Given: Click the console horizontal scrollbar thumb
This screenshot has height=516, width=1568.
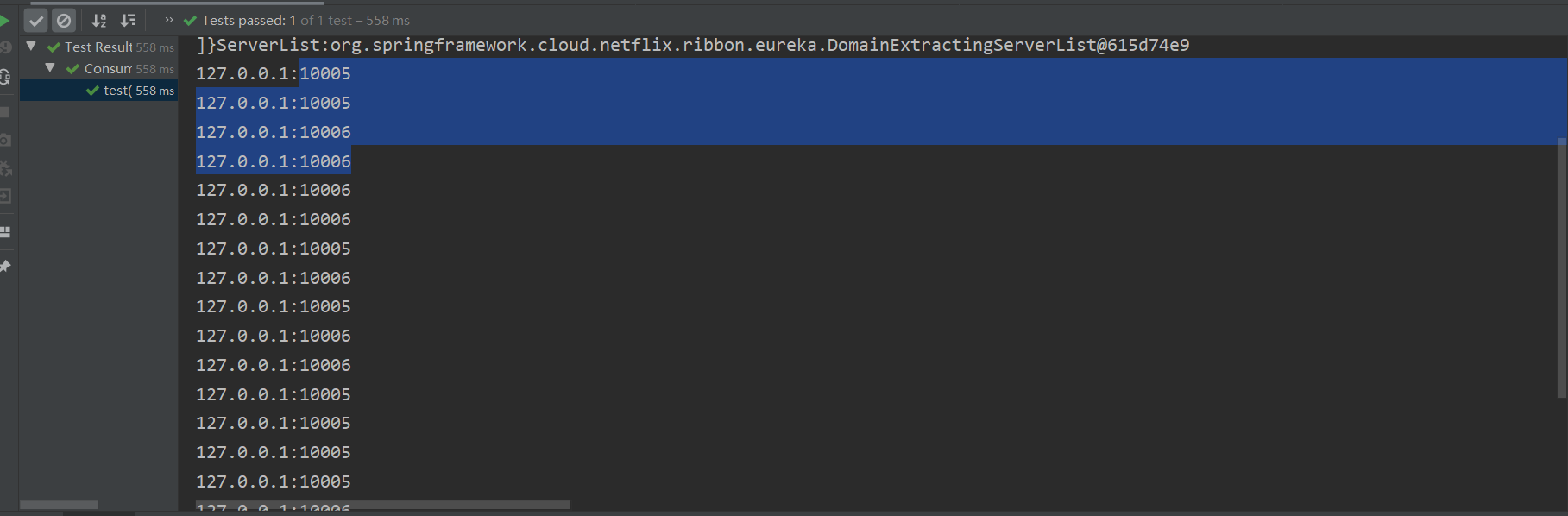Looking at the screenshot, I should (x=382, y=505).
